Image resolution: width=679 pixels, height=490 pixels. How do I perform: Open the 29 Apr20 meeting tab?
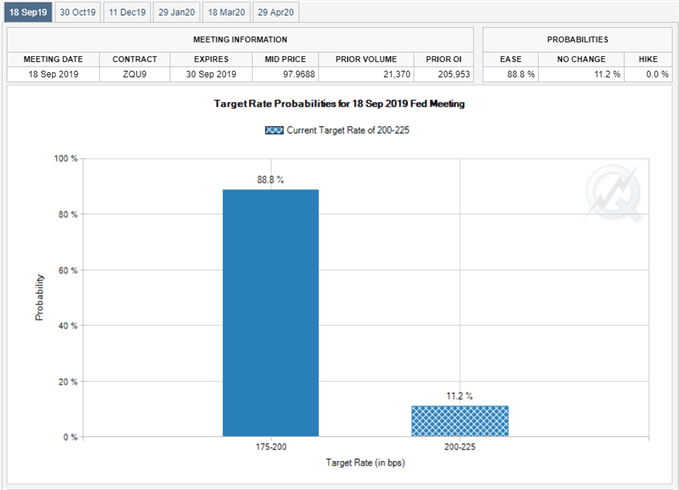click(x=276, y=12)
